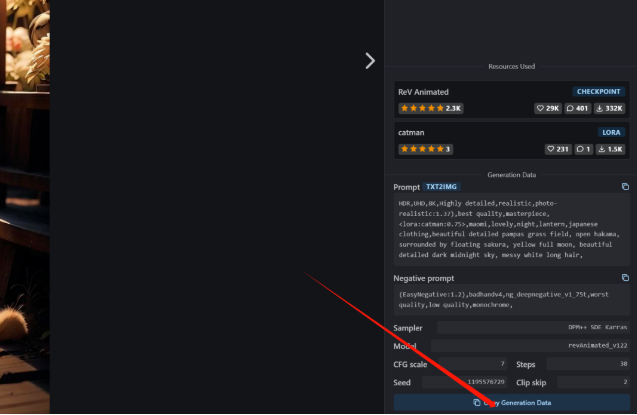Click the Clip skip value 2
637x415 pixels.
593,382
